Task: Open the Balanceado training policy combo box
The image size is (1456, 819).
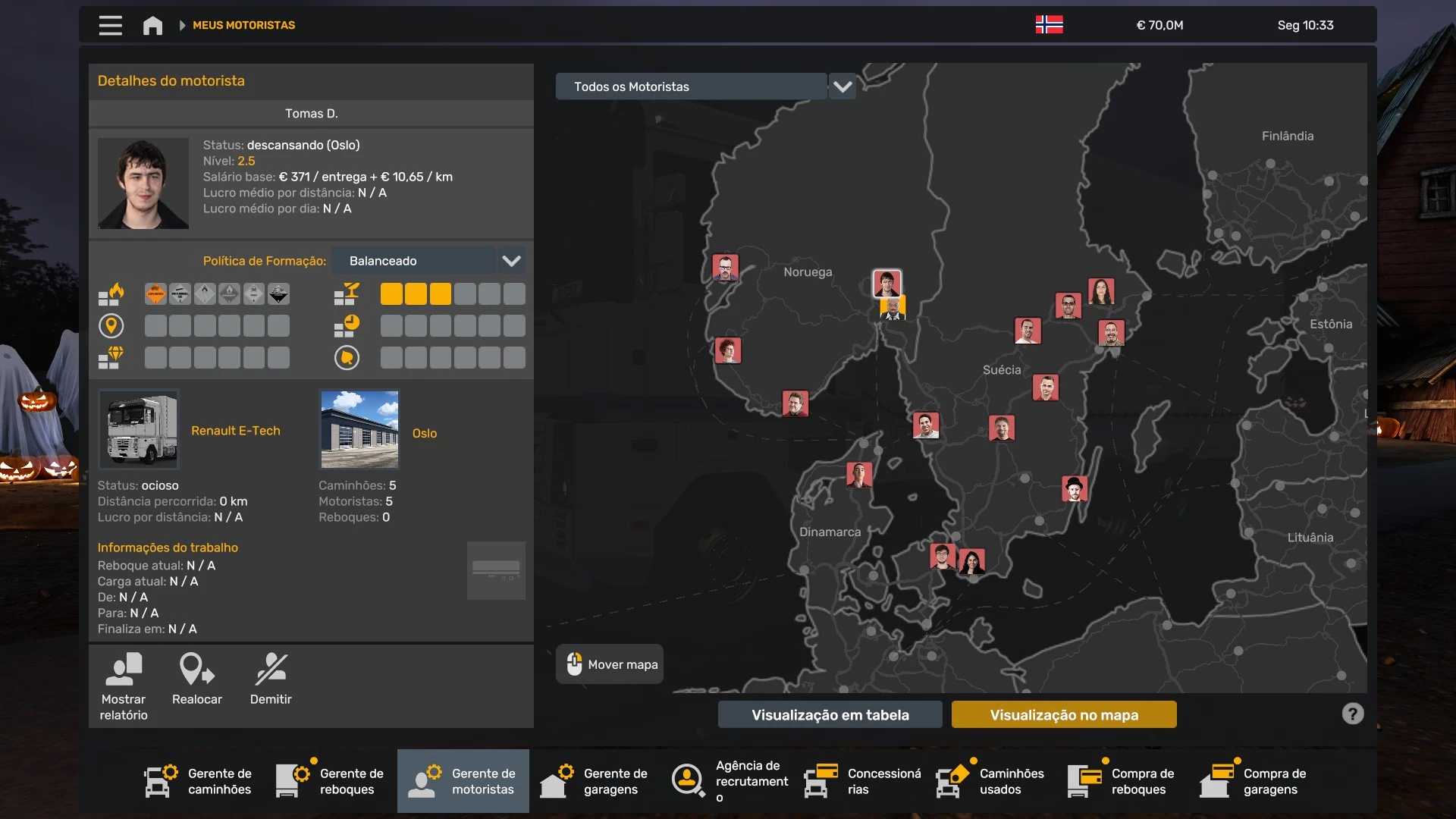Action: pyautogui.click(x=414, y=261)
